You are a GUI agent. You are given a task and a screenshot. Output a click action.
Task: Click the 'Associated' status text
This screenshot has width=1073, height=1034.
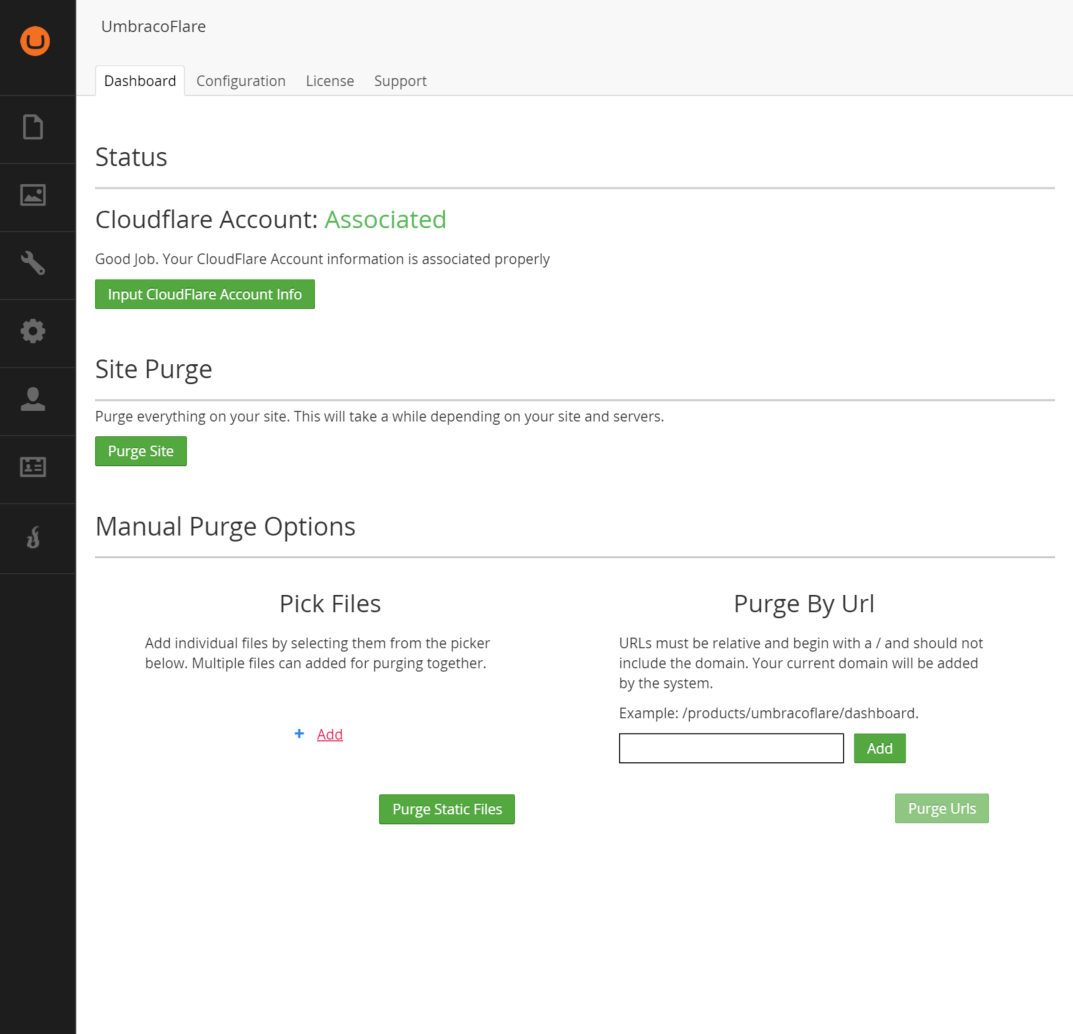385,220
